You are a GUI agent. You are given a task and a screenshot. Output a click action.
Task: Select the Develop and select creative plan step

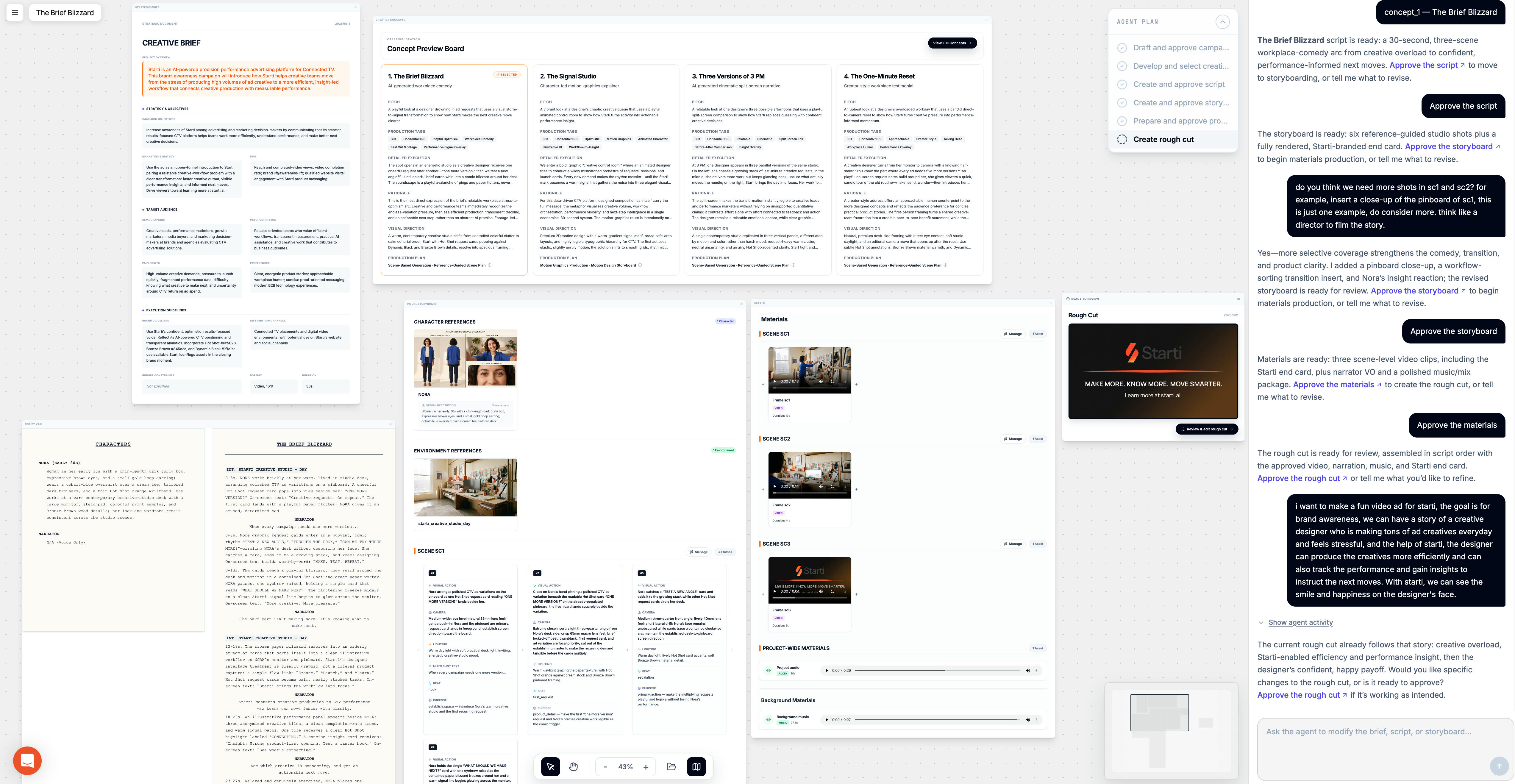tap(1173, 66)
